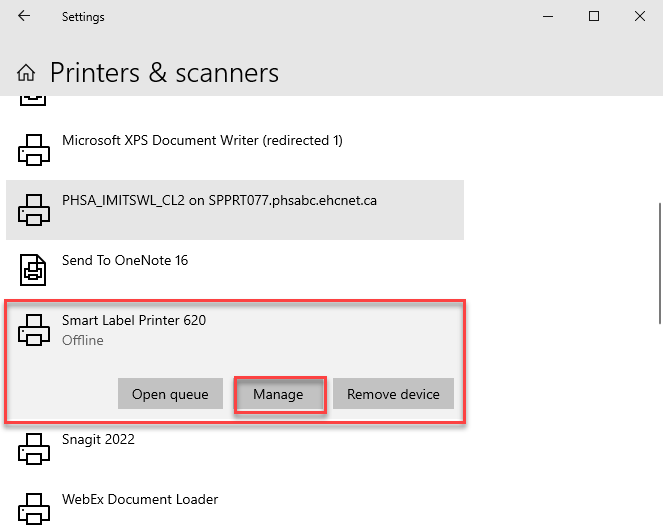This screenshot has height=525, width=663.
Task: Maximize the Settings window
Action: [594, 16]
